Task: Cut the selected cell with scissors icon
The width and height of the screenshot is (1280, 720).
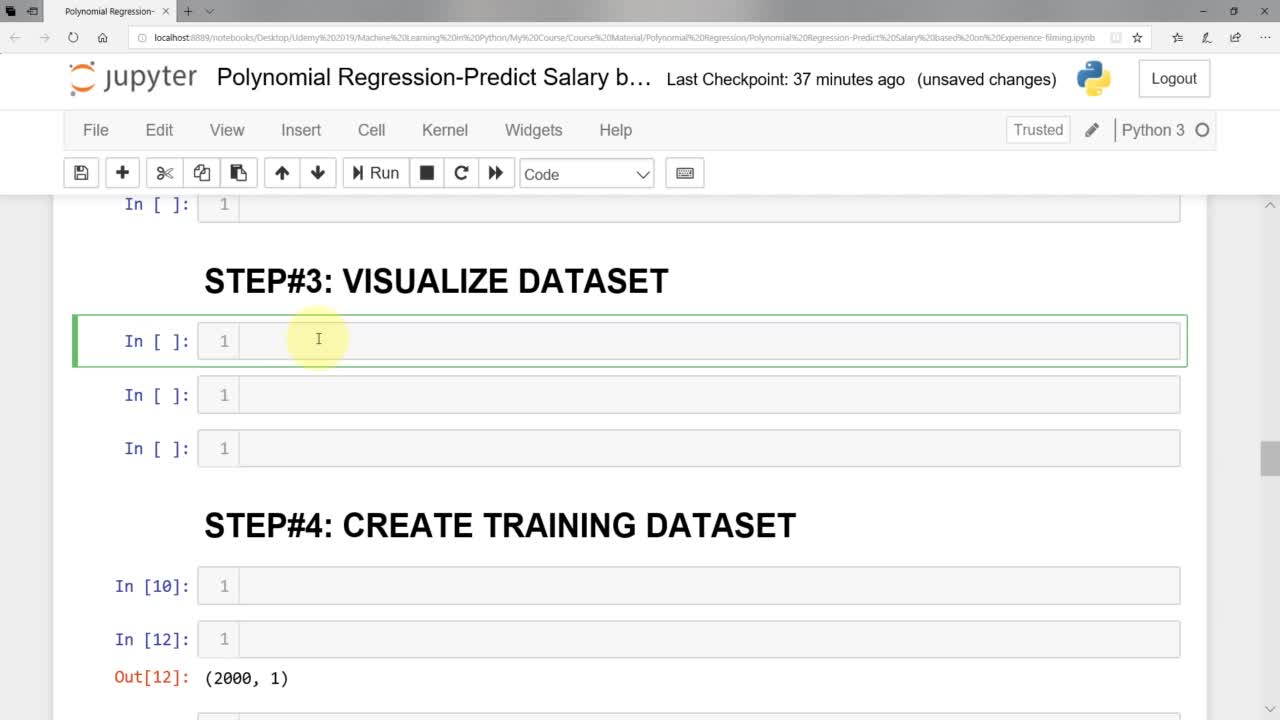Action: click(164, 172)
